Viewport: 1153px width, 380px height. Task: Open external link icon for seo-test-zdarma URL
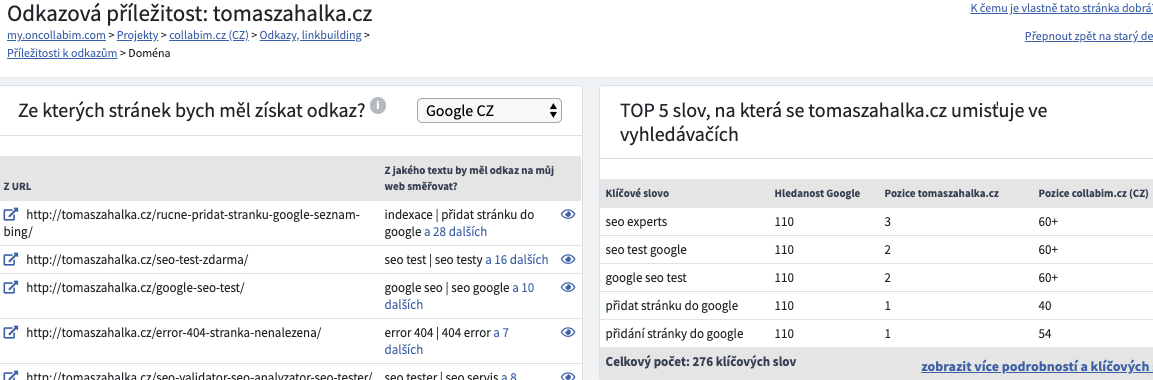point(10,259)
